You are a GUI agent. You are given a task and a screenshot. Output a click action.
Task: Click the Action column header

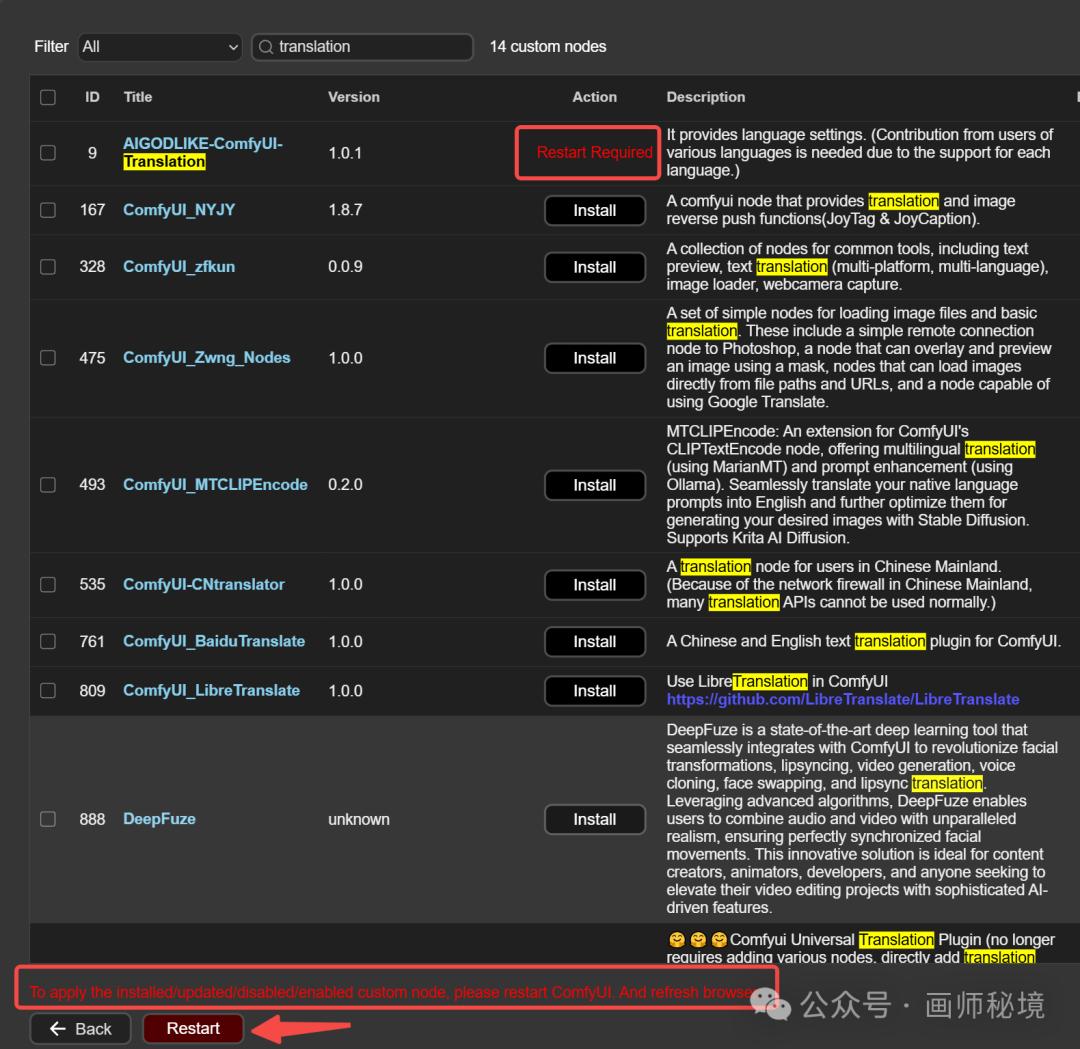click(x=594, y=97)
